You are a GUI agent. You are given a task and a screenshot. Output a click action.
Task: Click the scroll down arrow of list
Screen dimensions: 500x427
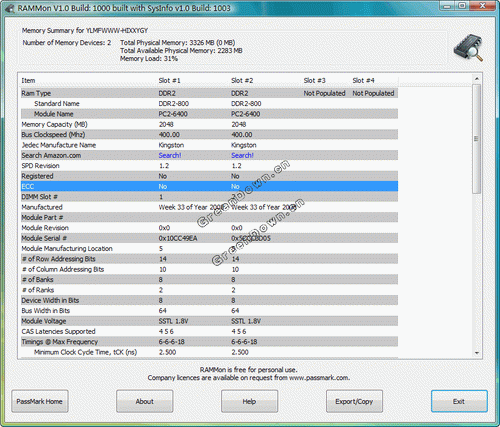click(x=477, y=353)
